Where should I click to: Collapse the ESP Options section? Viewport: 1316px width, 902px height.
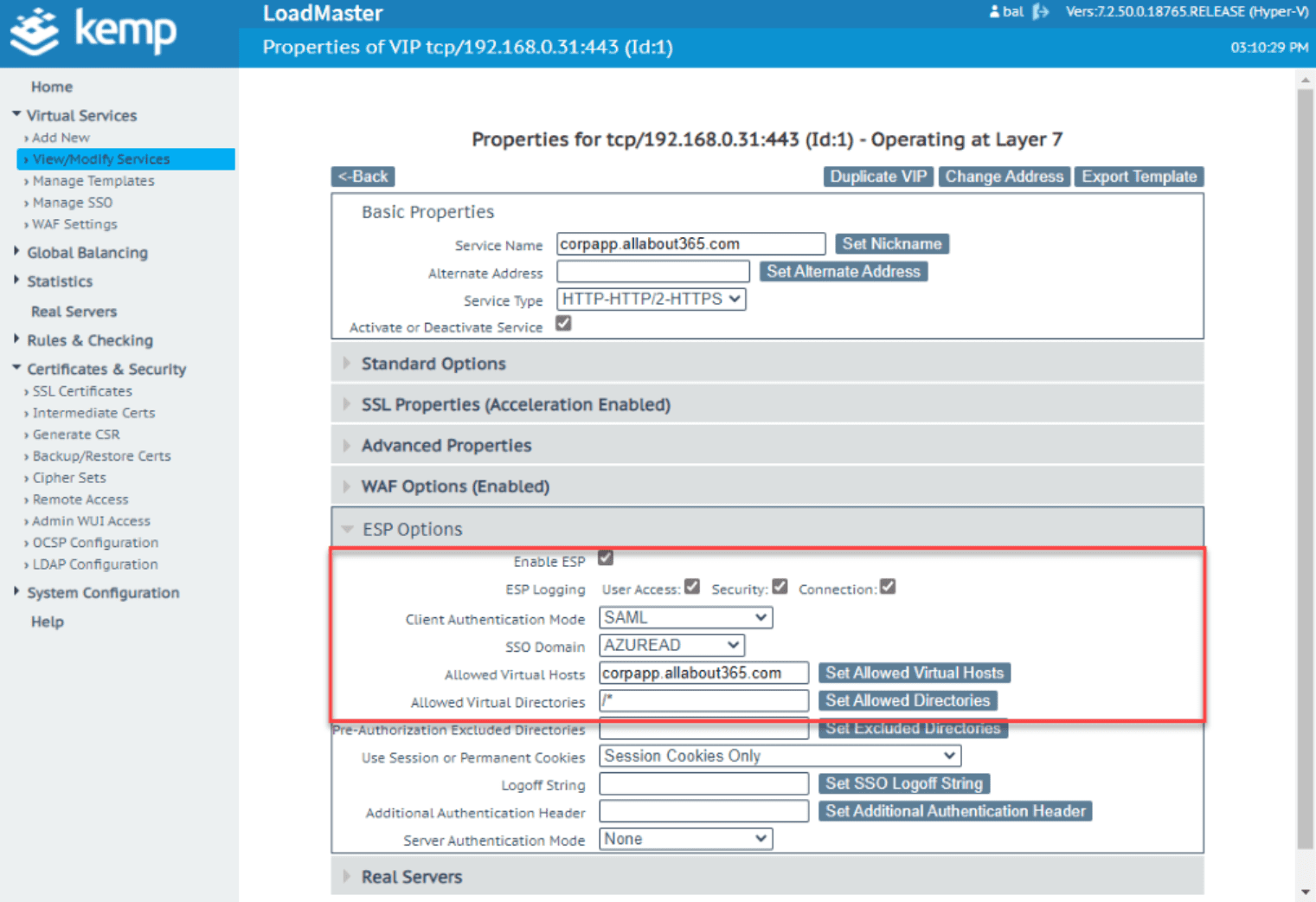coord(767,529)
